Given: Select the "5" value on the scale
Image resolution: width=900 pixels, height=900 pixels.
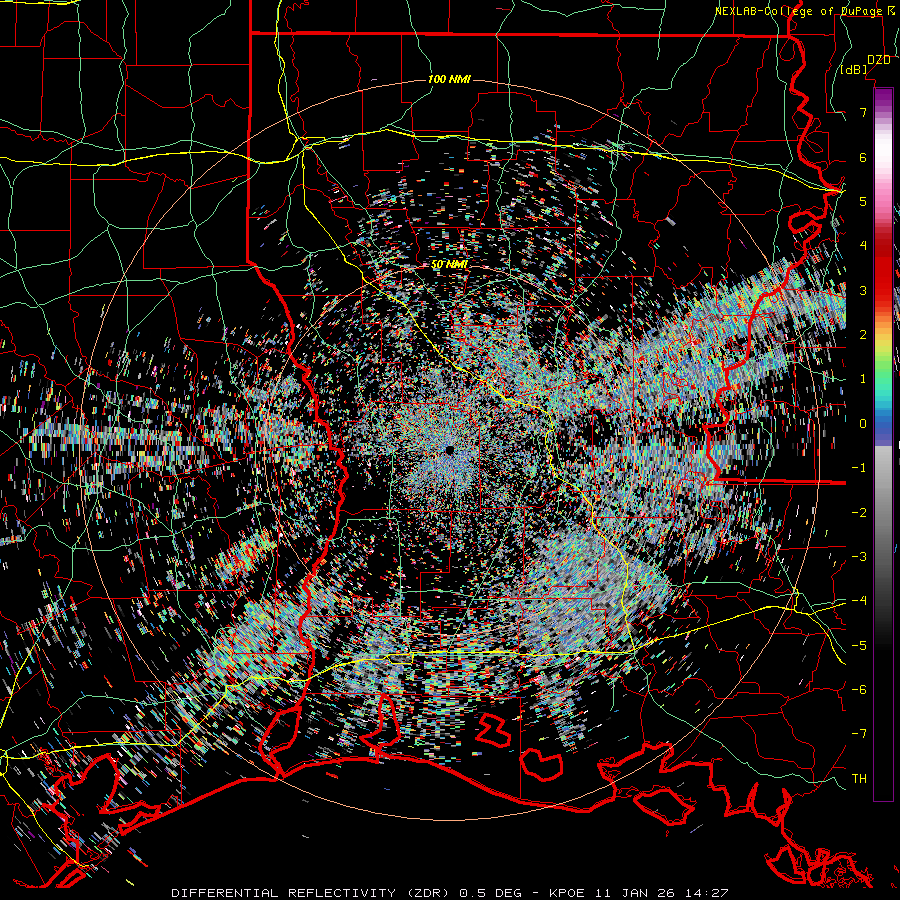Looking at the screenshot, I should [863, 201].
